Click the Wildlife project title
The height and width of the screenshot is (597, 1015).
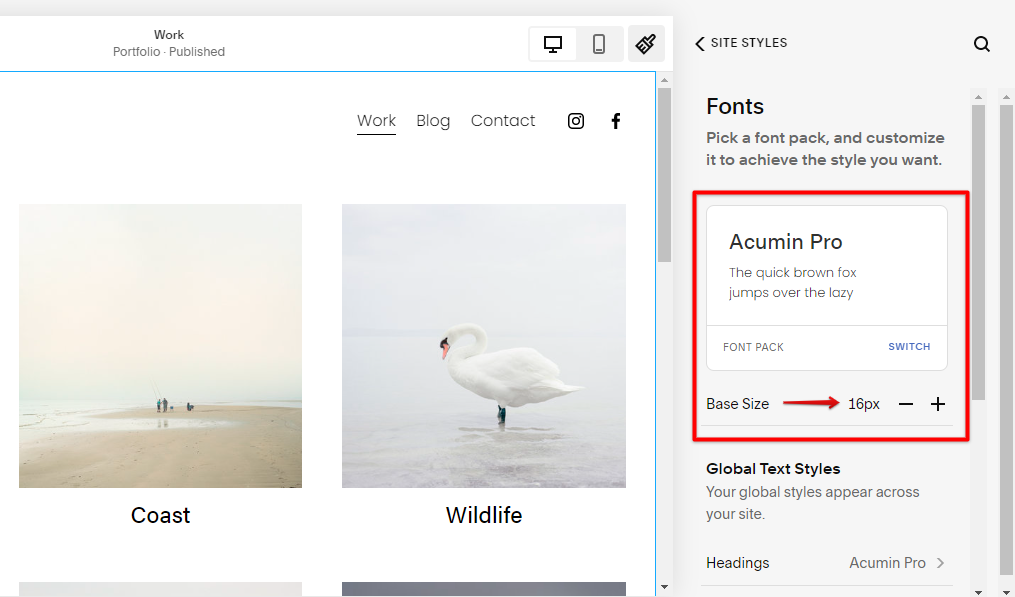pyautogui.click(x=484, y=516)
